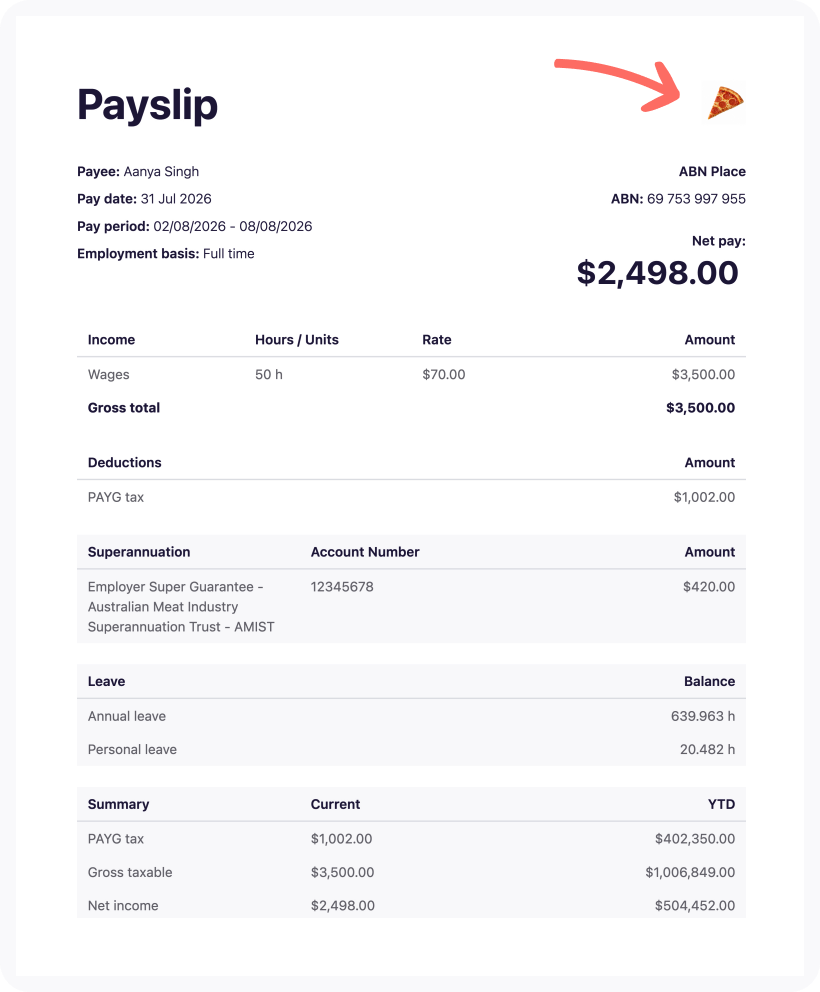Click the large net pay amount $2,498.00
820x992 pixels.
coord(657,273)
